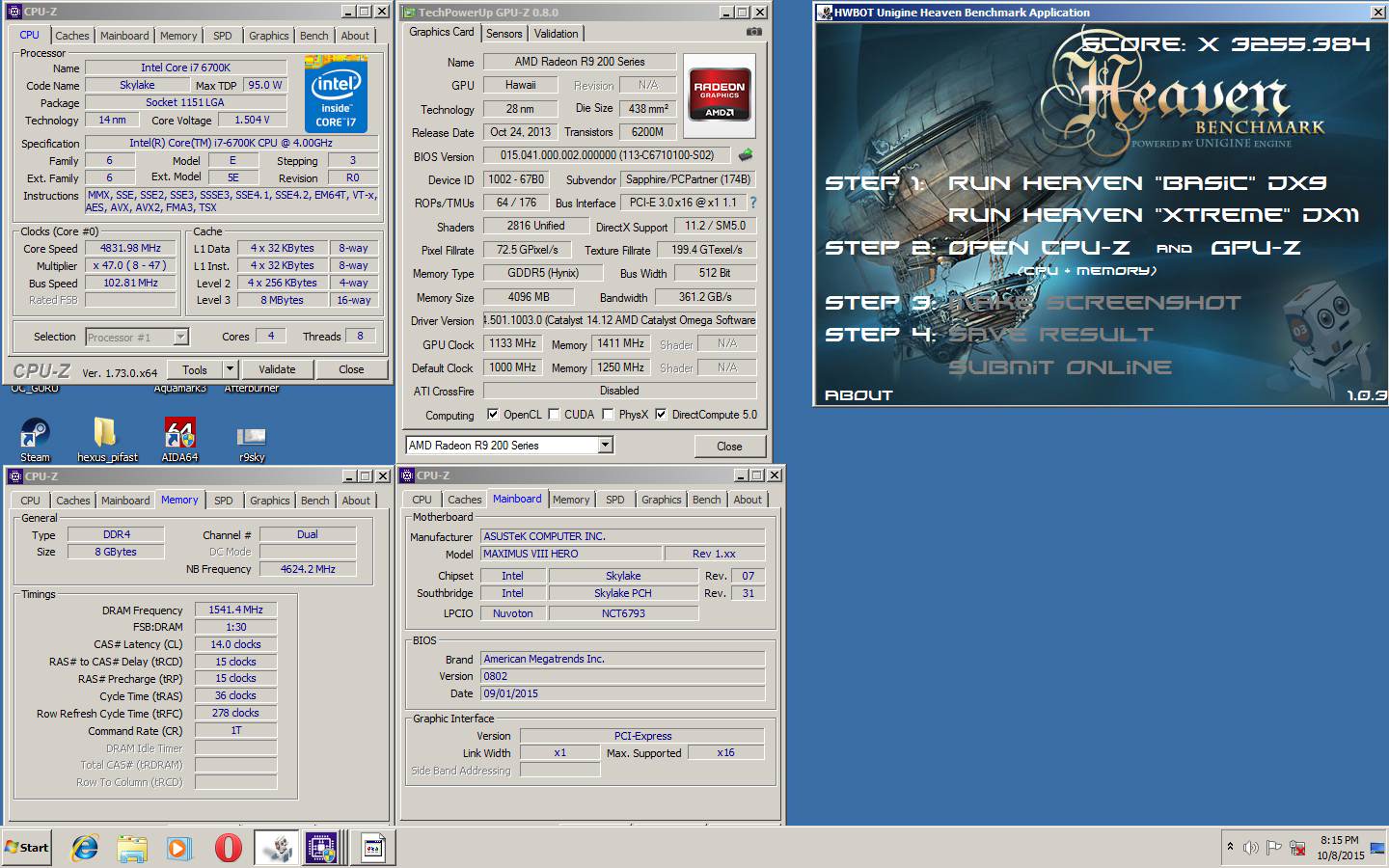Open Action Center flag tray icon
Screen dimensions: 1389x868
point(1274,848)
